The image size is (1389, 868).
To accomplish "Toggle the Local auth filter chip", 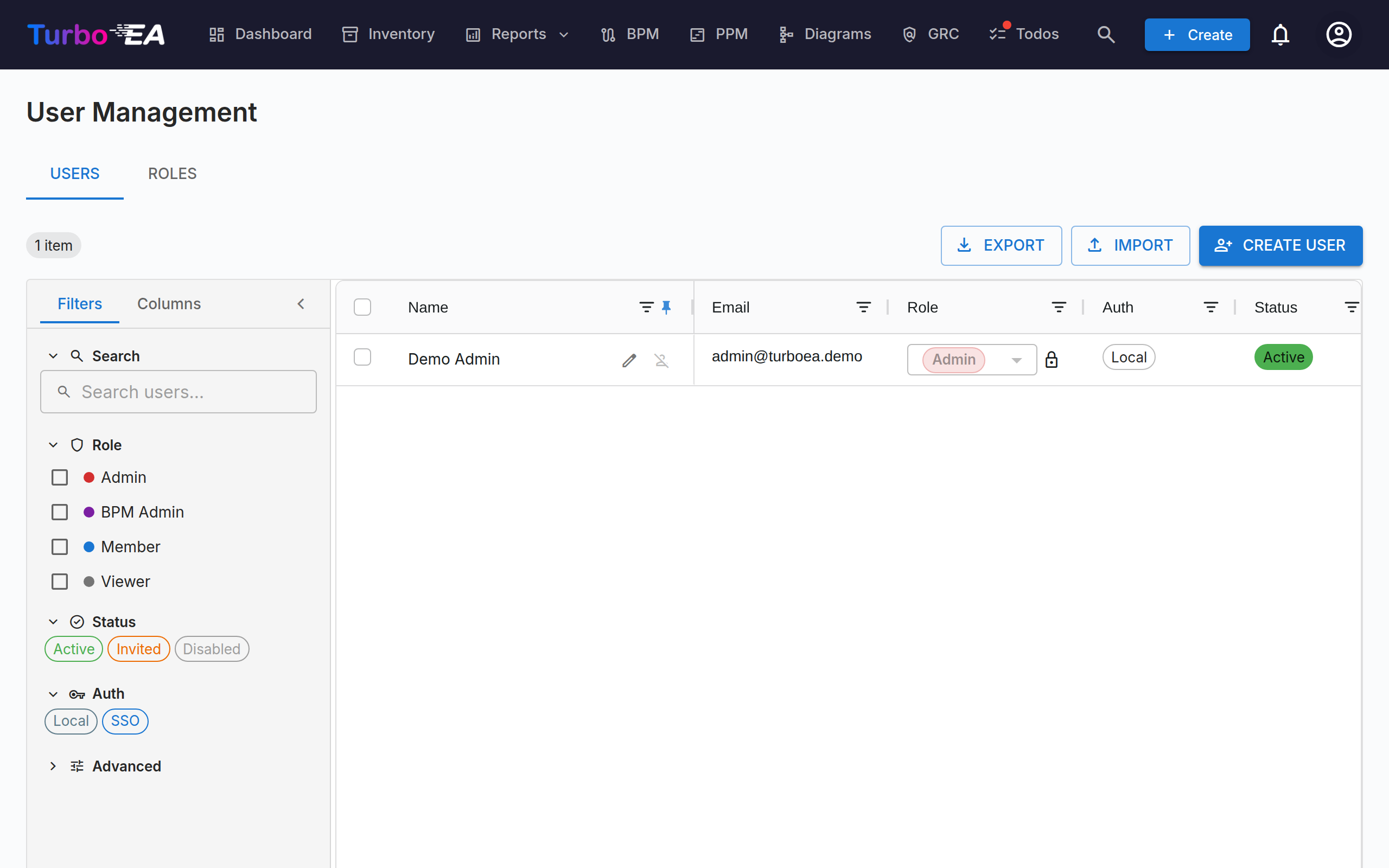I will click(x=71, y=721).
